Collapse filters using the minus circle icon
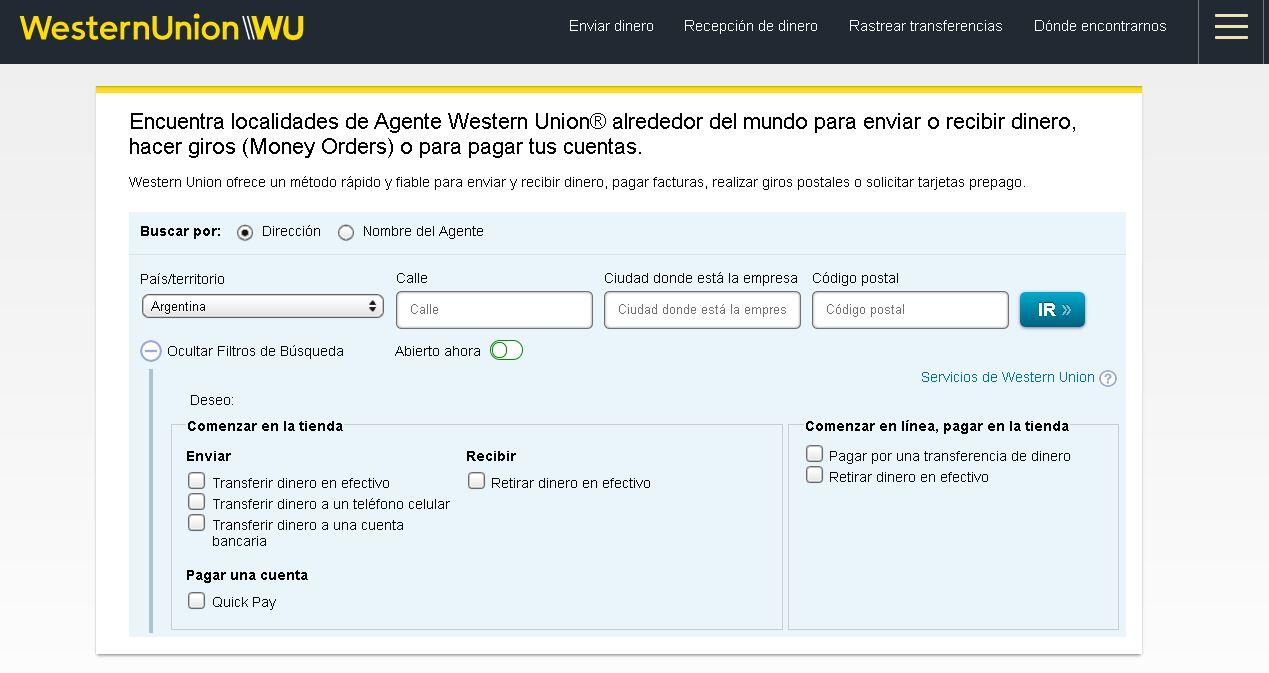Image resolution: width=1269 pixels, height=673 pixels. click(x=151, y=351)
